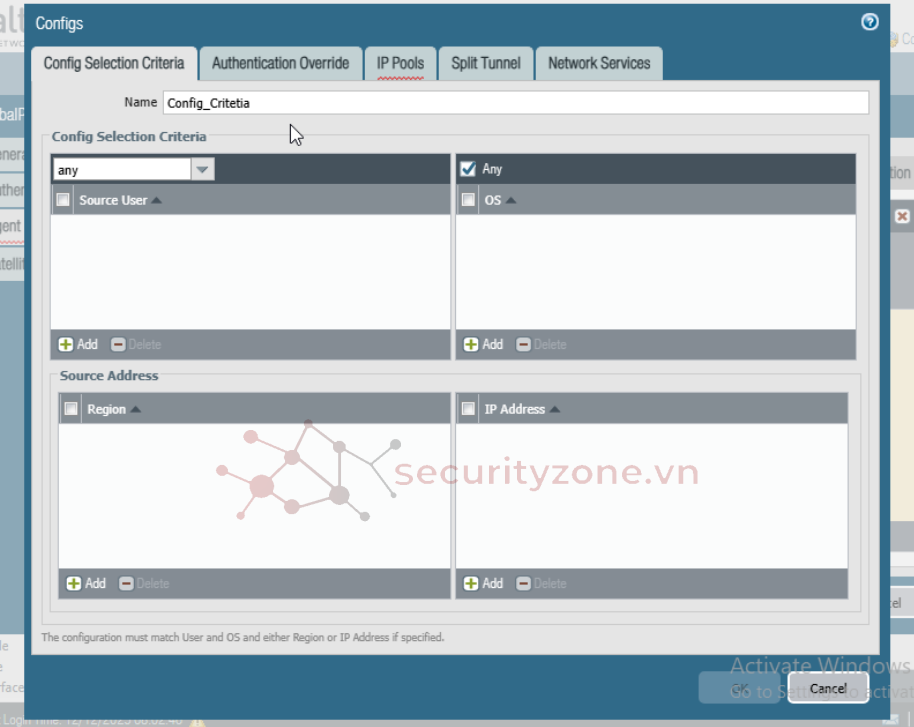Sort the Region column arrow
The width and height of the screenshot is (914, 727).
[x=135, y=409]
